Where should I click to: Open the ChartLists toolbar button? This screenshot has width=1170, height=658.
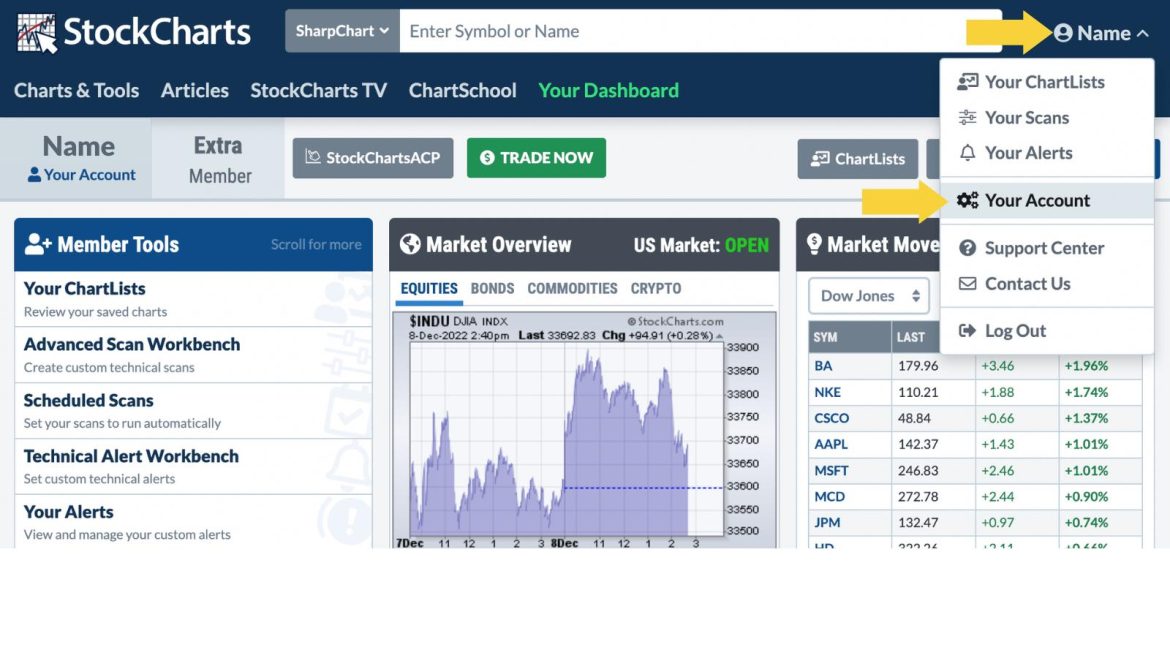(857, 158)
